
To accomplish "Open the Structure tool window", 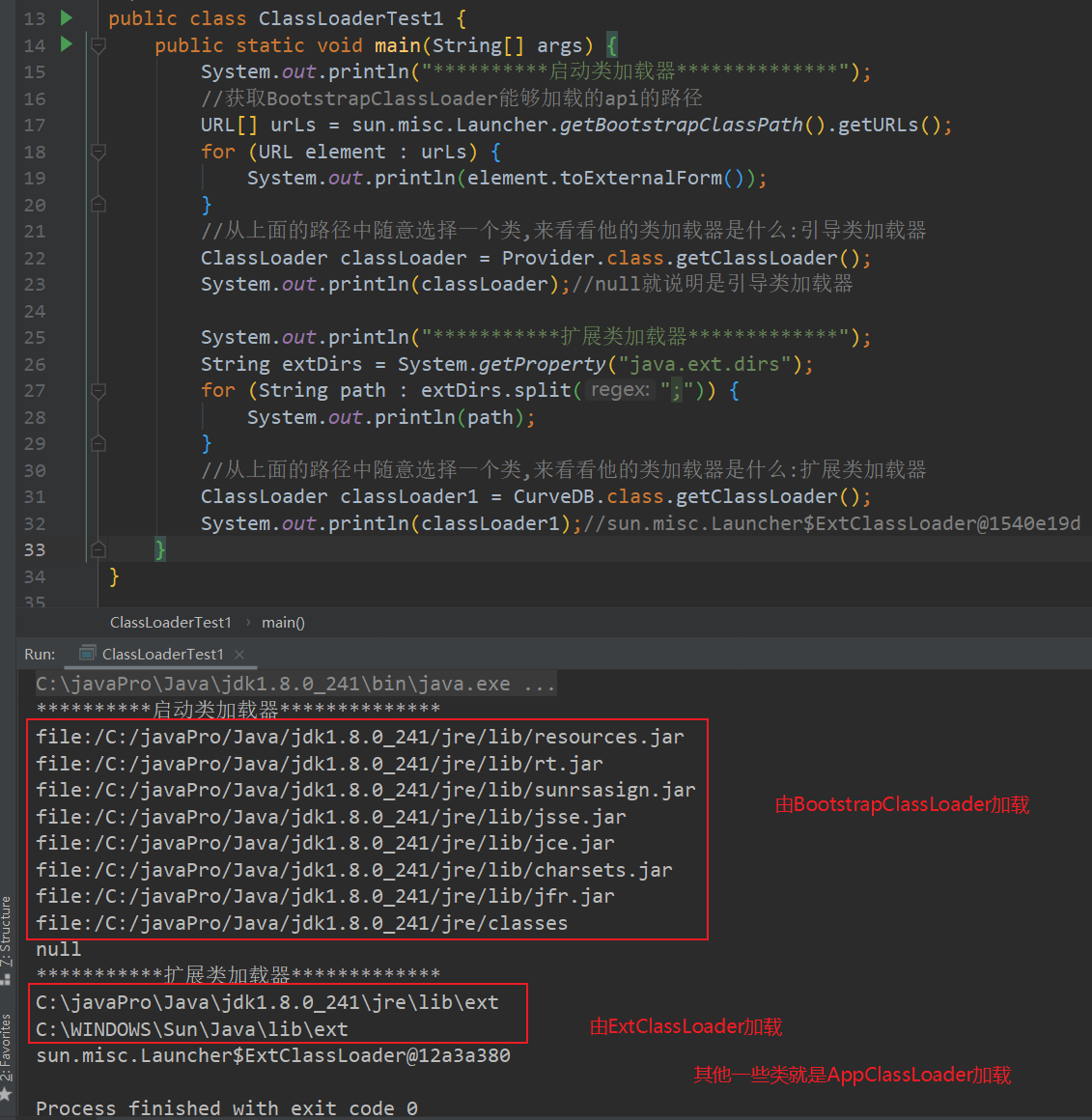I will [7, 940].
